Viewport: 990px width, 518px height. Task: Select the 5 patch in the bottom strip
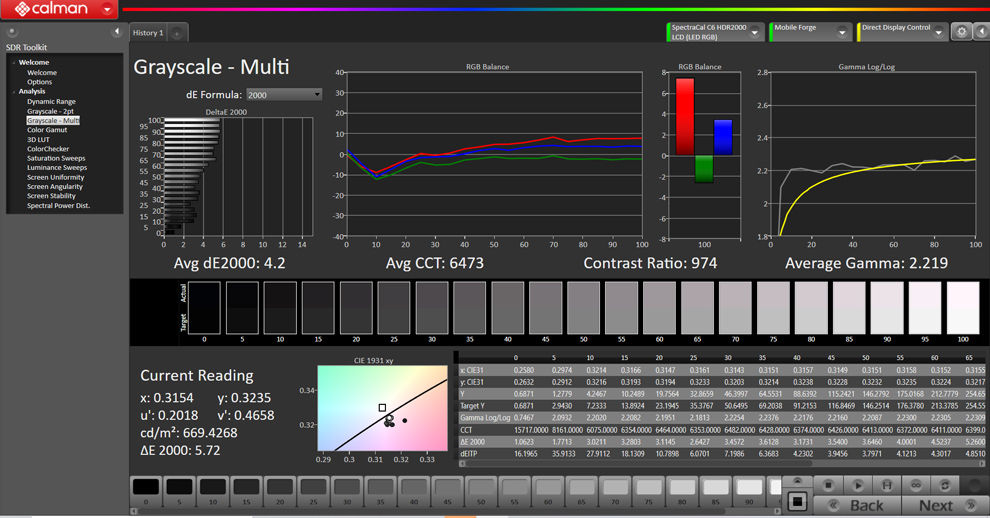coord(179,491)
